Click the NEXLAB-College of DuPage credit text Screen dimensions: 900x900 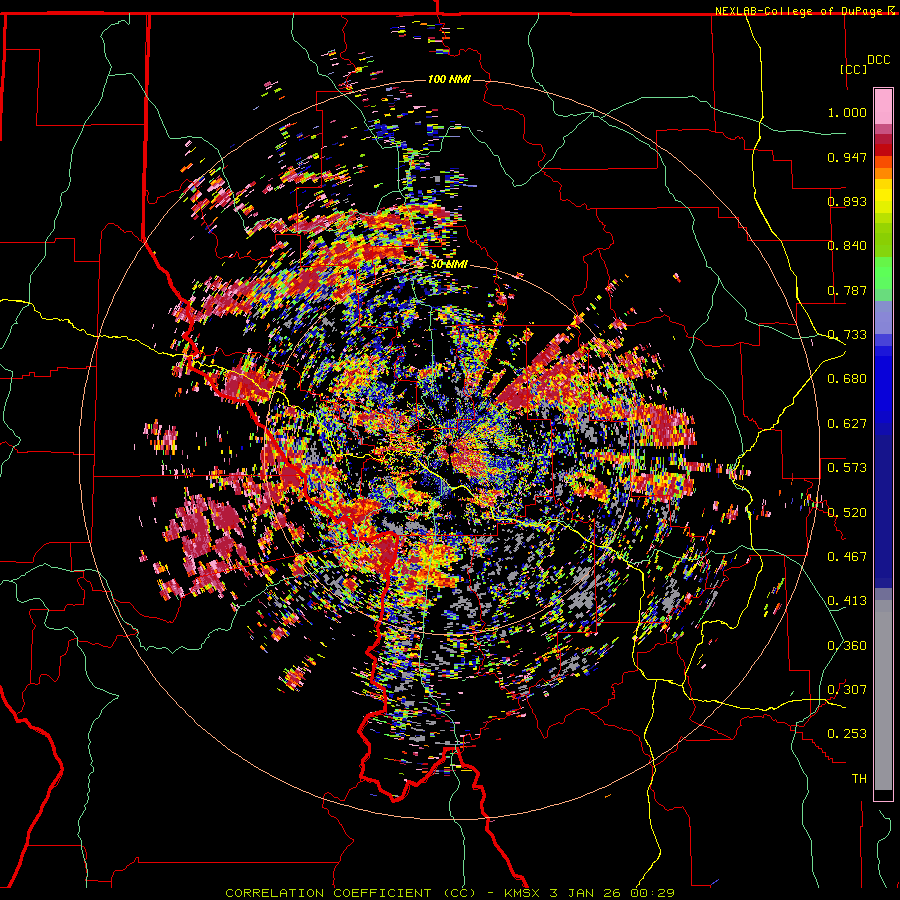[800, 11]
